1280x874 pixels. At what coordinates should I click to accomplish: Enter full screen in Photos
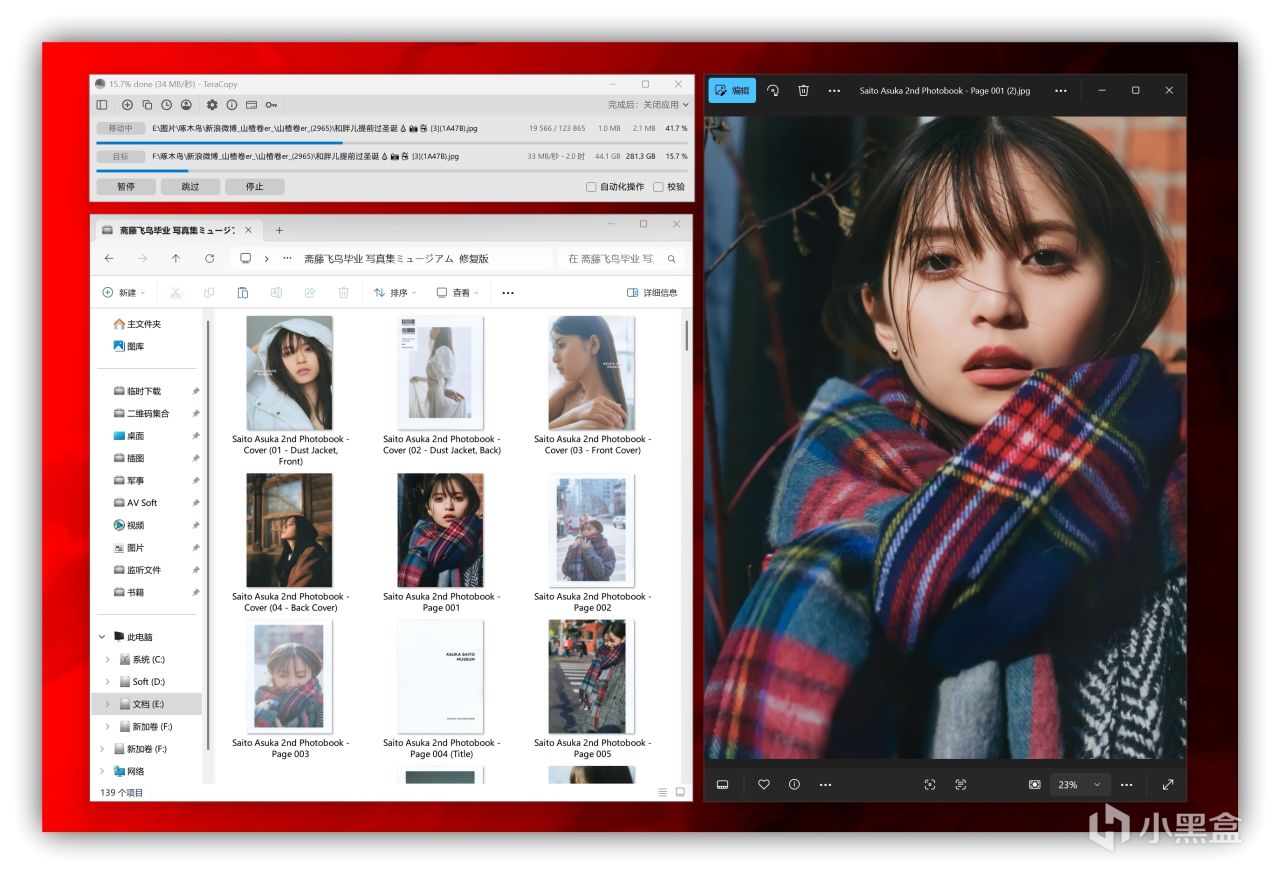pyautogui.click(x=1167, y=785)
